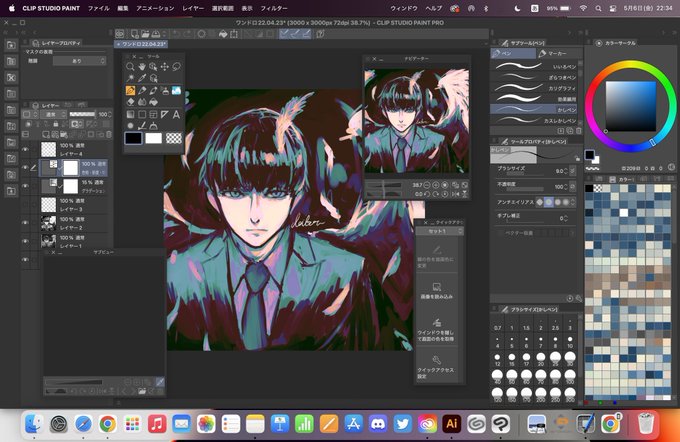Open Discord from the Dock
The height and width of the screenshot is (442, 680).
(378, 423)
